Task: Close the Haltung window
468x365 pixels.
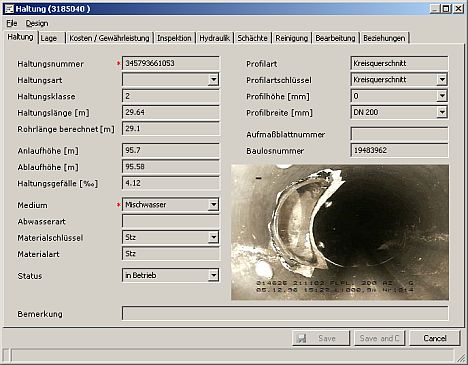Action: pyautogui.click(x=458, y=9)
